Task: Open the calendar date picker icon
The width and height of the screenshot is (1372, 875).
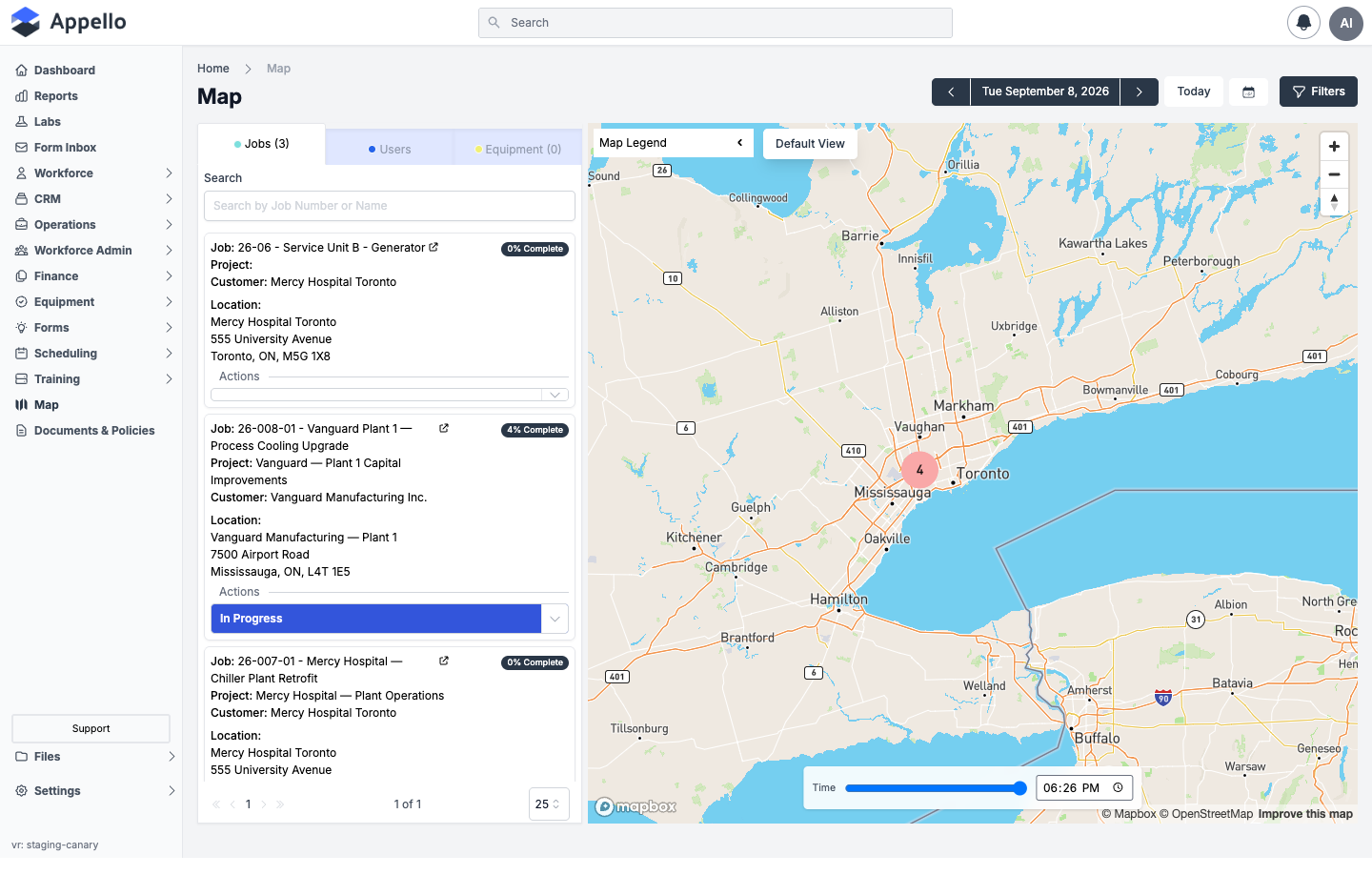Action: click(1248, 92)
